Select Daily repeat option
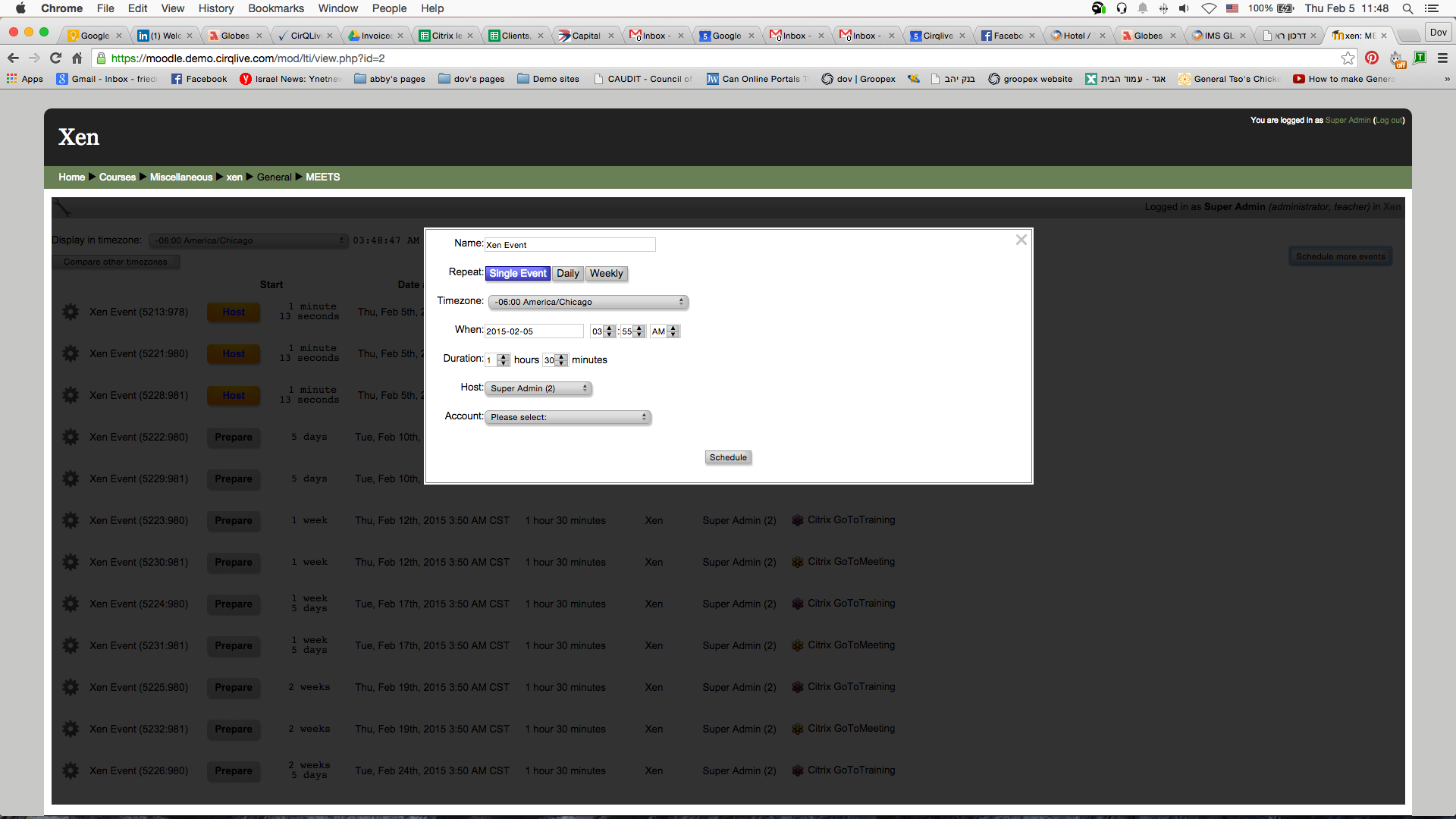 tap(567, 273)
